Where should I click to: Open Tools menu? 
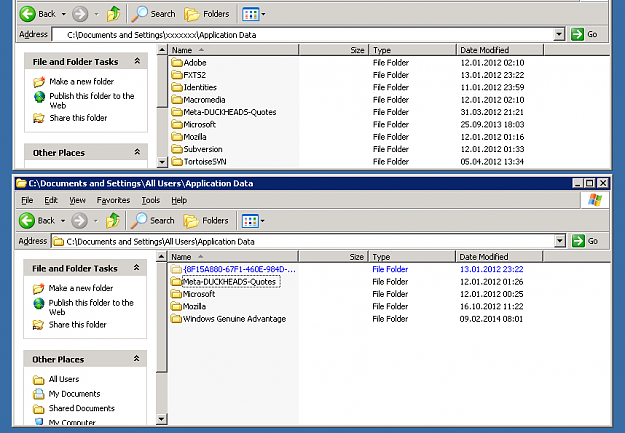pos(151,200)
